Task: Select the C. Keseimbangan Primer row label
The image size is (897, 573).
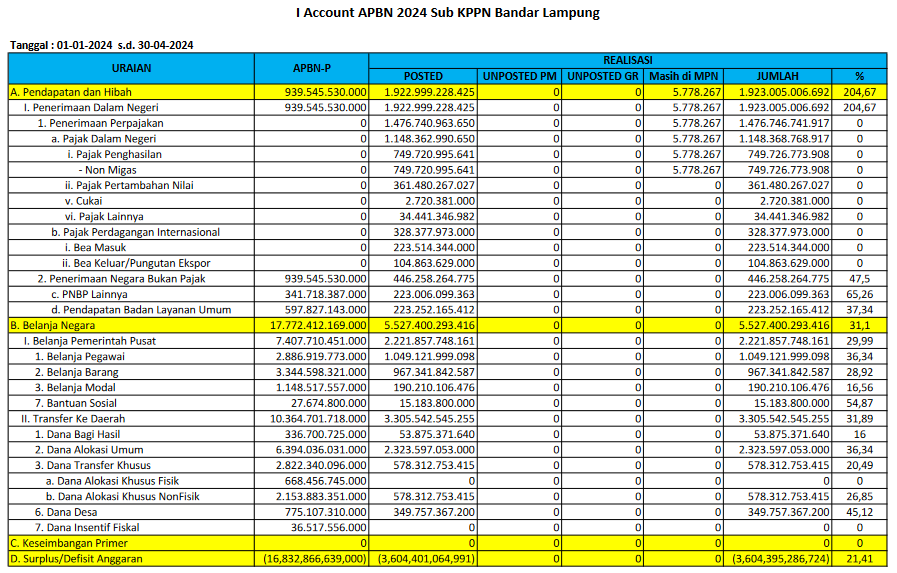Action: click(x=62, y=543)
